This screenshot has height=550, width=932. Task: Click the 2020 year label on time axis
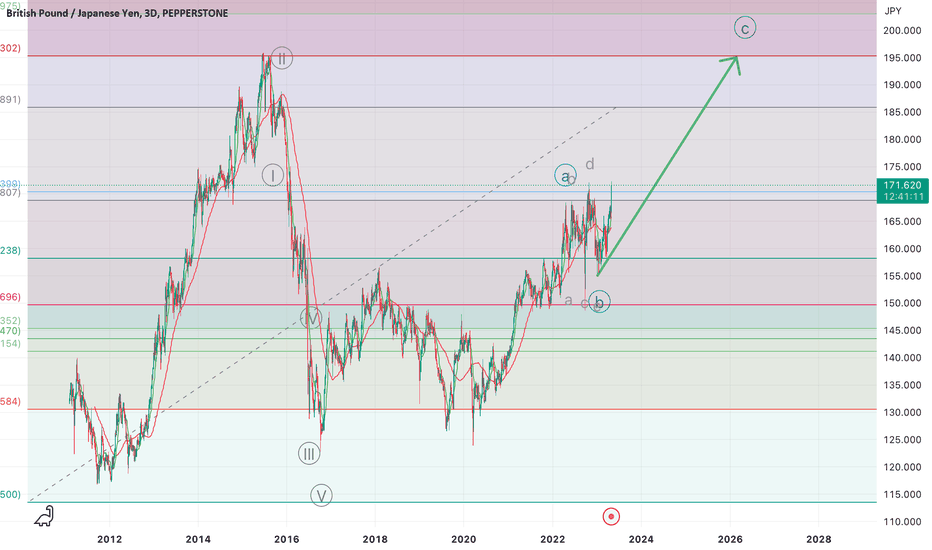pos(464,539)
